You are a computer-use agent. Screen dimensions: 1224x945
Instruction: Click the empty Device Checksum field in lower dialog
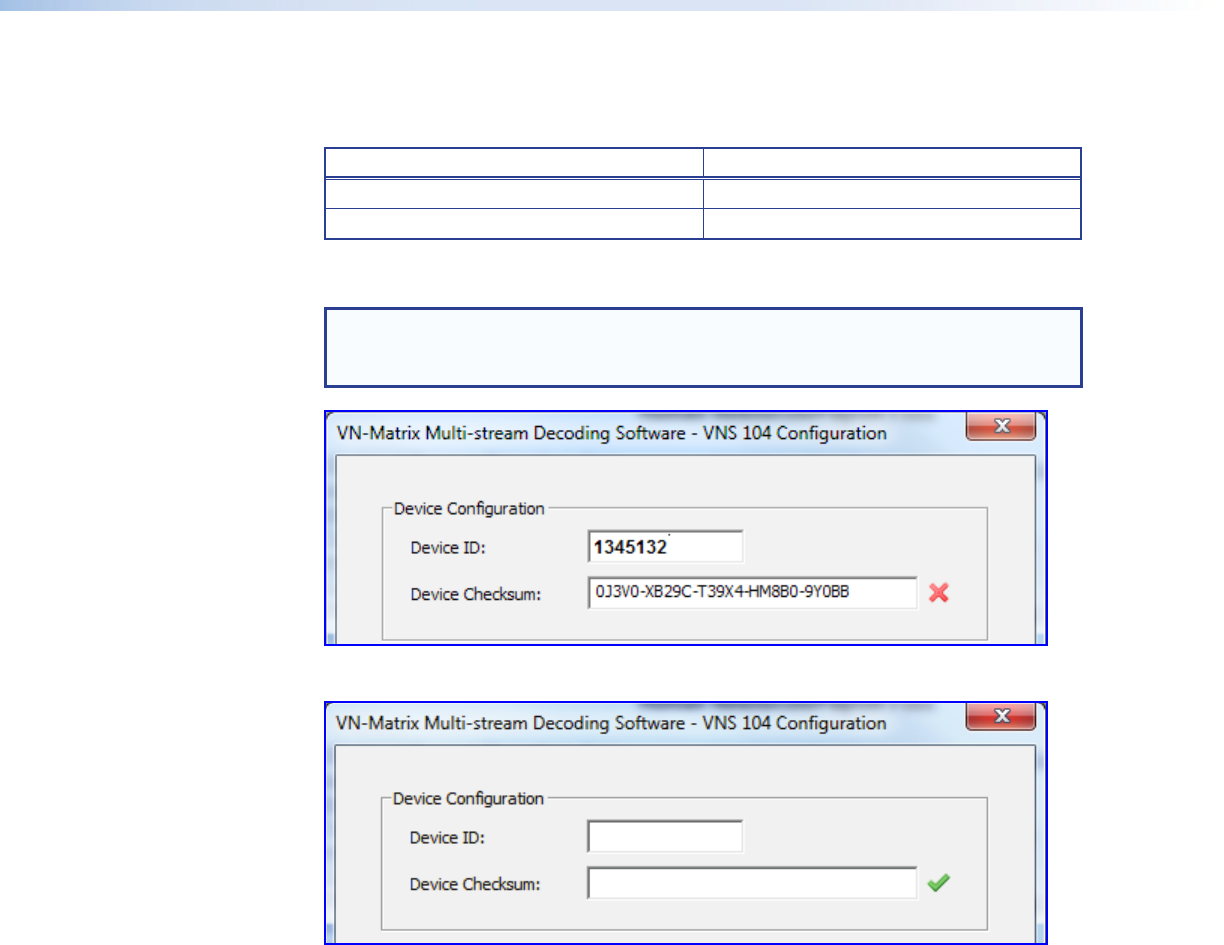point(752,884)
